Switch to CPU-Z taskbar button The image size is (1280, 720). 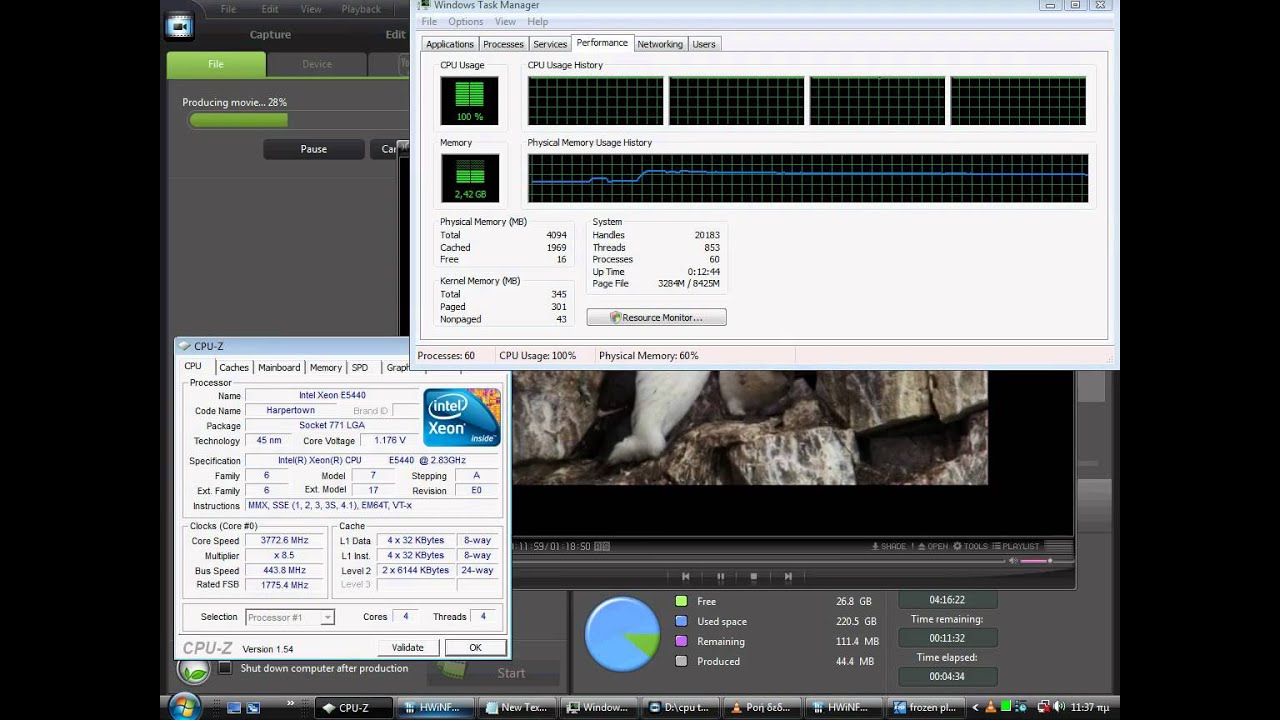click(354, 707)
